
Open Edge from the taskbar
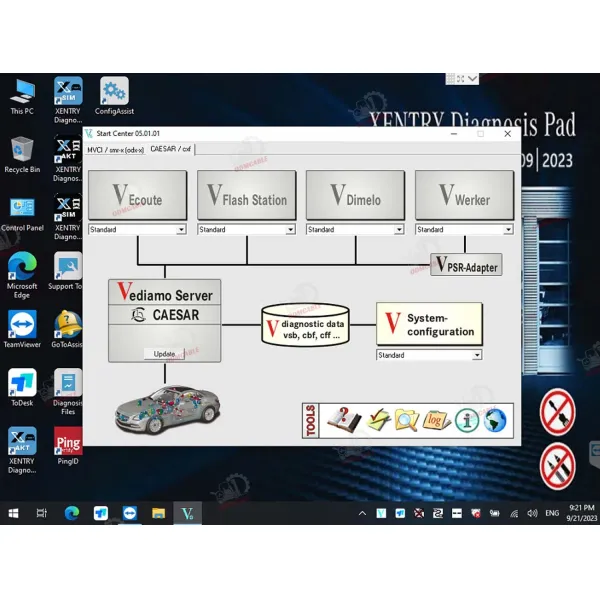(72, 513)
